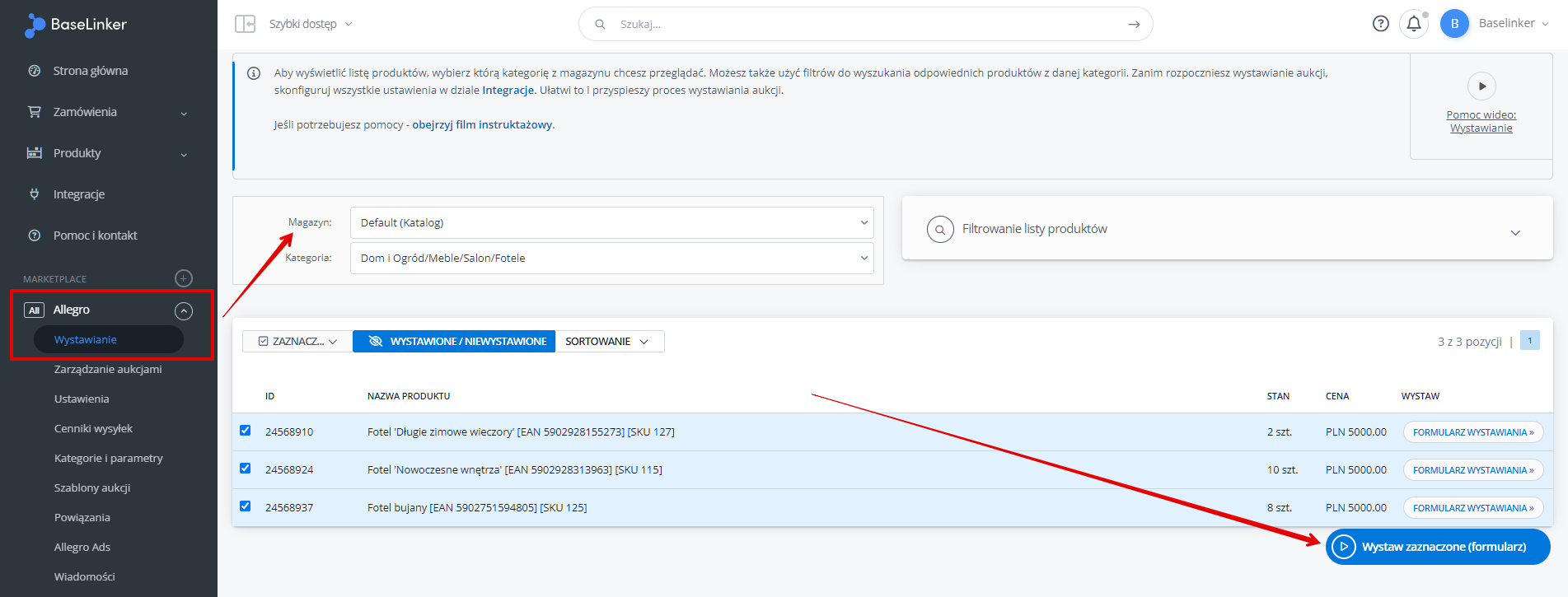Open Formularz wystawiania for 24568924
This screenshot has width=1568, height=597.
point(1473,470)
